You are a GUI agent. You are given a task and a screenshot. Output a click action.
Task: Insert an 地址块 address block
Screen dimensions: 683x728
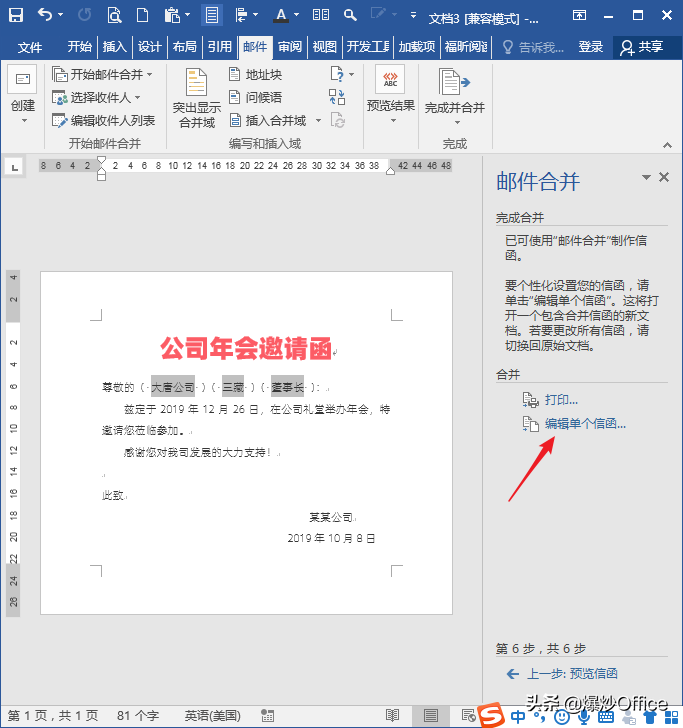coord(255,74)
